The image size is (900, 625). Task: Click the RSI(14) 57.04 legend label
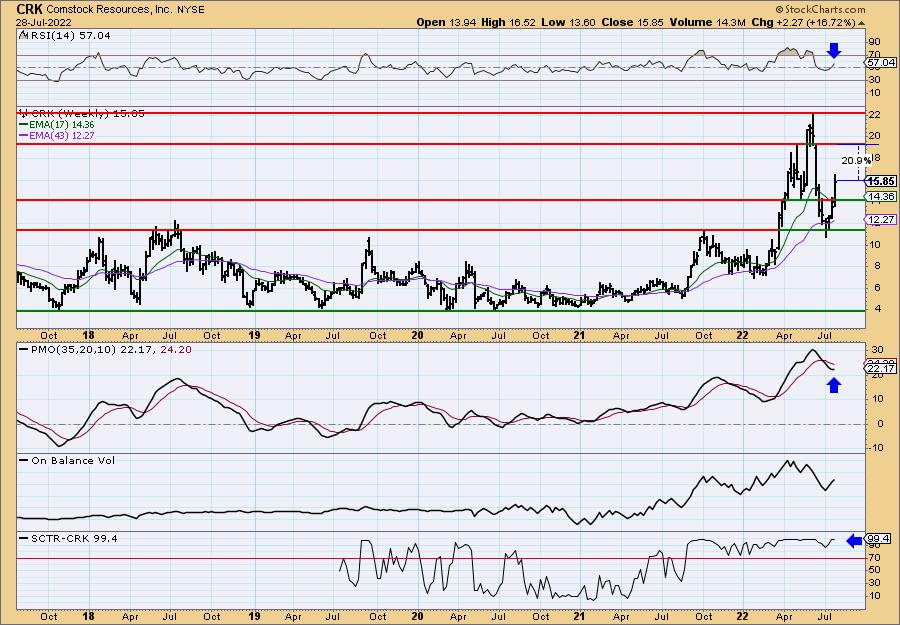[x=69, y=36]
